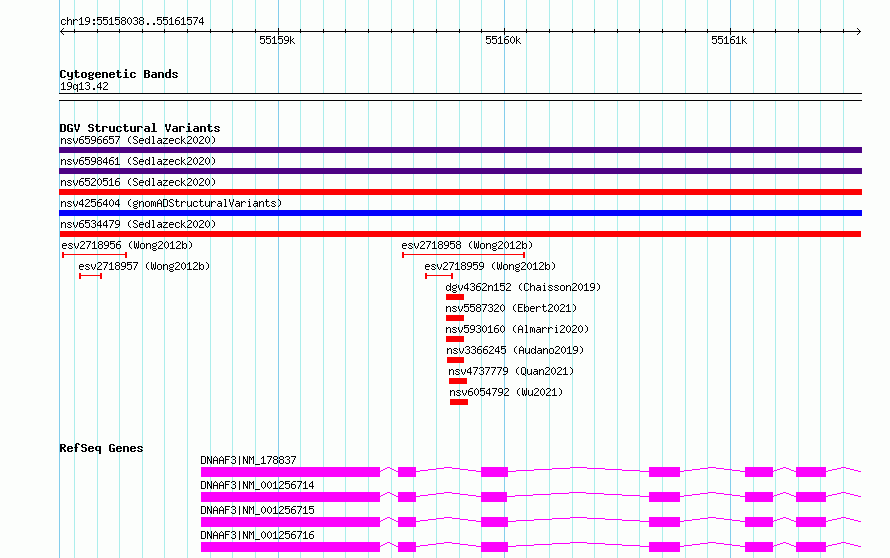Open nsv4737779 (Quan2021) variant label
890x558 pixels.
pyautogui.click(x=511, y=371)
